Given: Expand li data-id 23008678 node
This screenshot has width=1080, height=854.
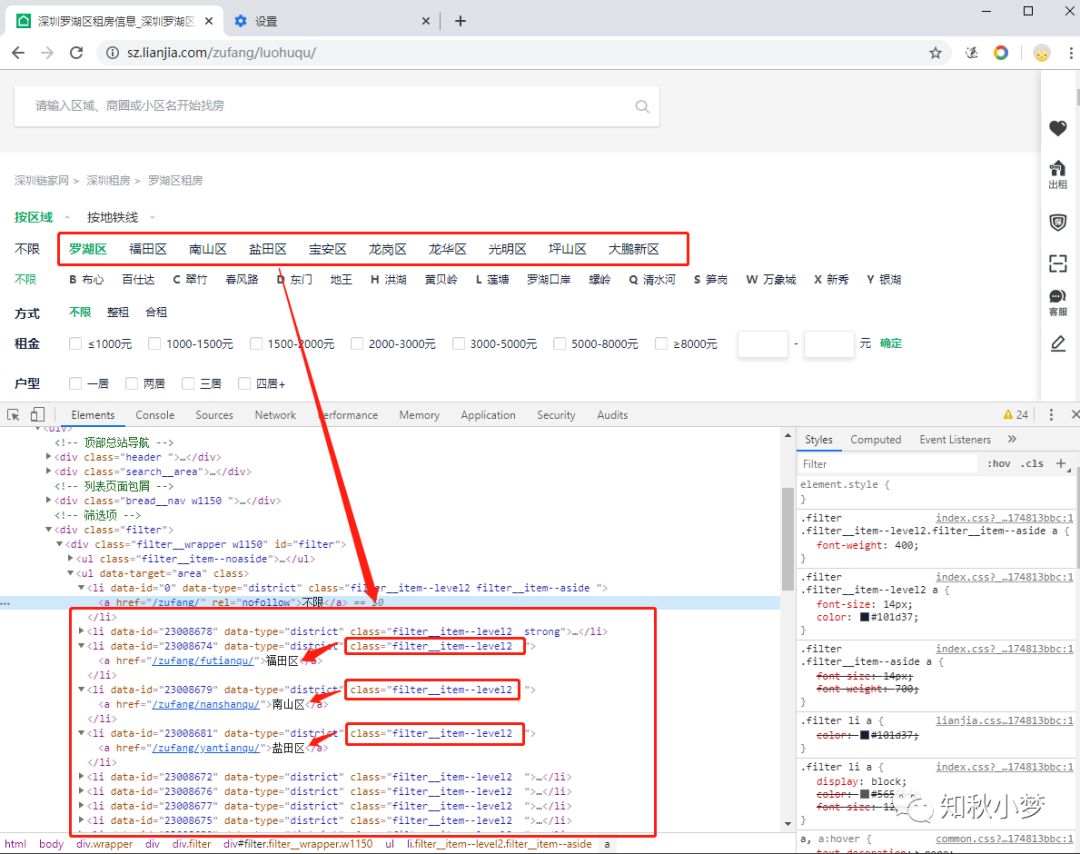Looking at the screenshot, I should (x=81, y=631).
